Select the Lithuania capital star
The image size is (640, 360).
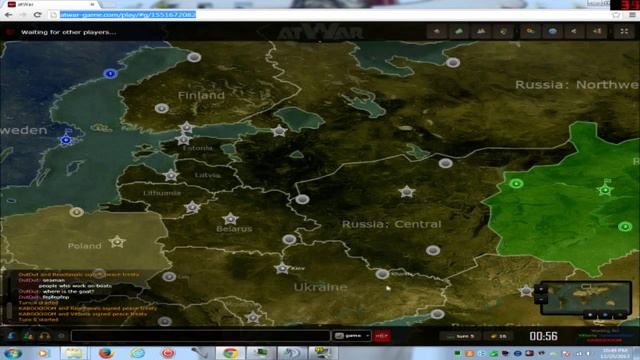[192, 207]
